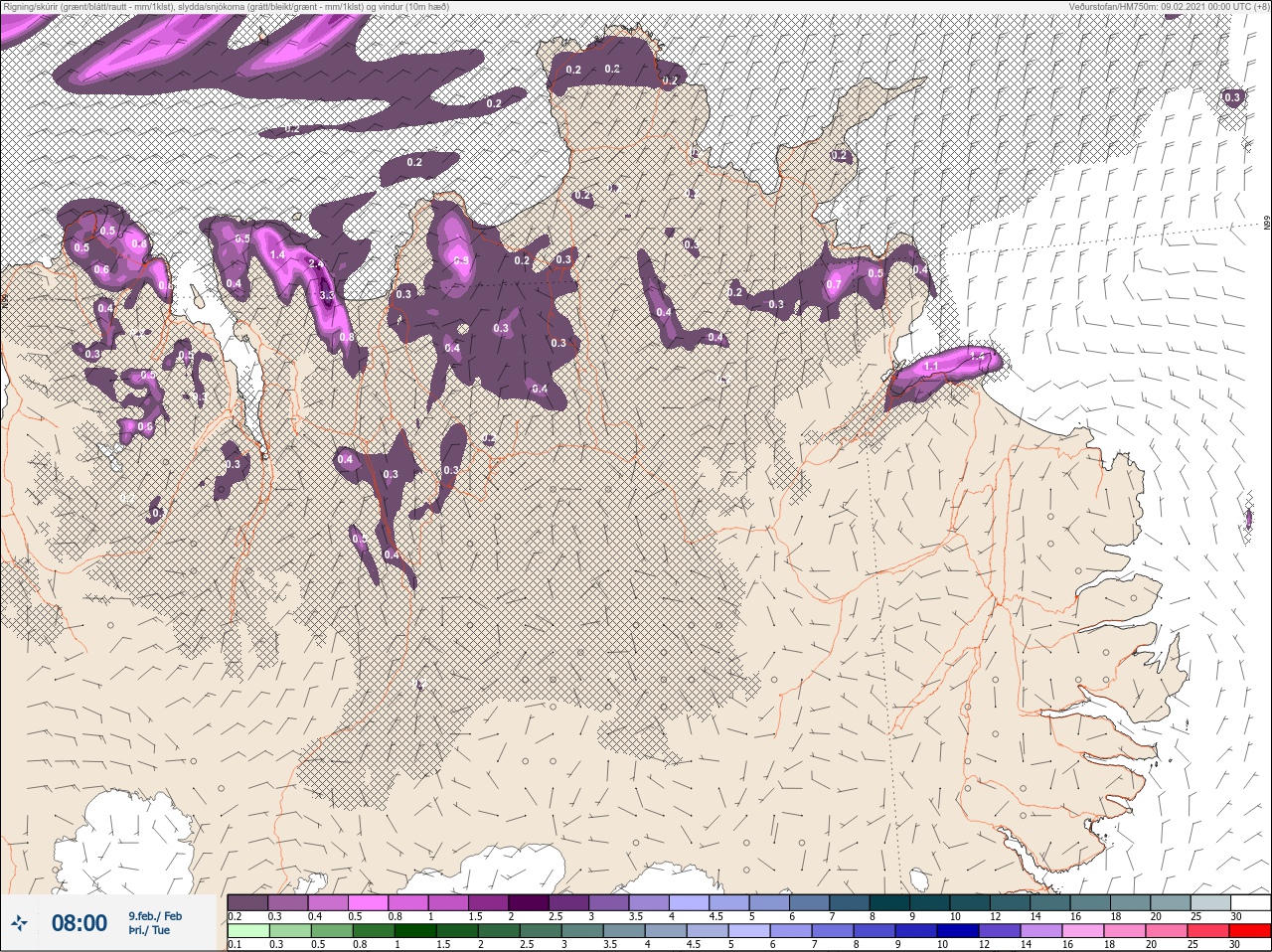Screen dimensions: 1272x952
Task: Pick the red 30+ swatch ending the lower legend
Action: click(x=1250, y=931)
